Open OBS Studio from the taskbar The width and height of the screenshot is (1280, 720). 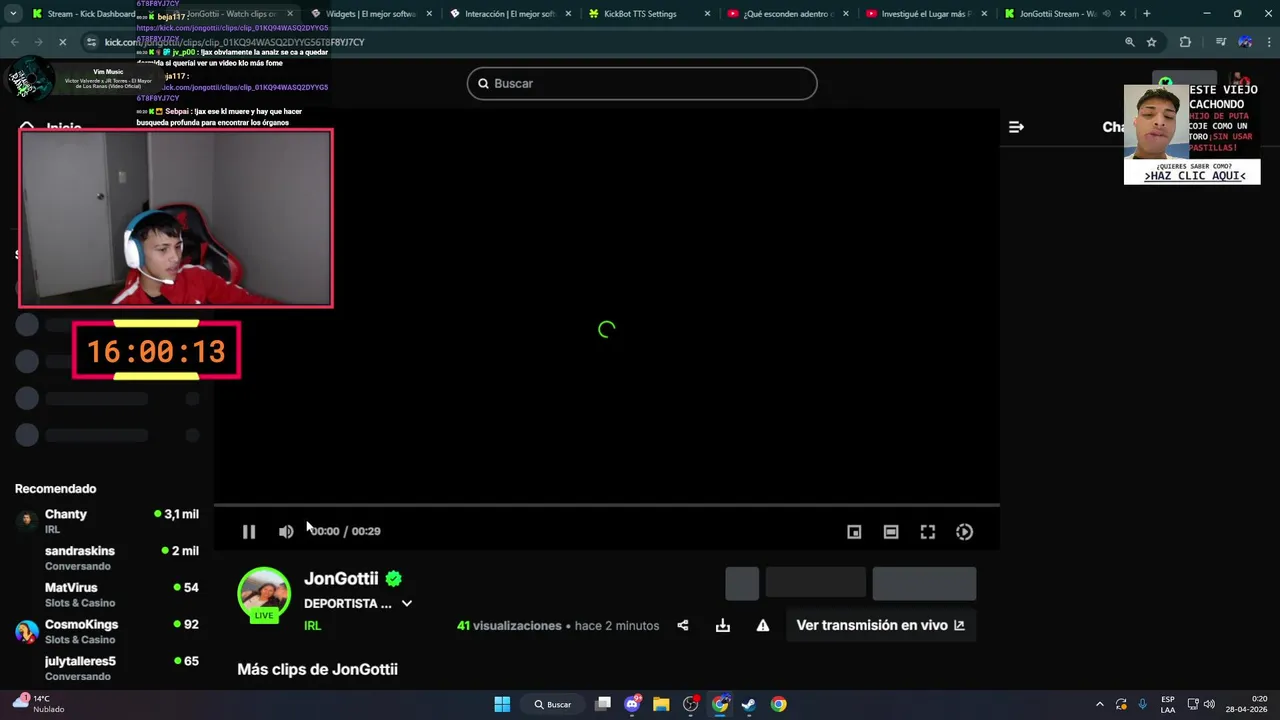(x=691, y=704)
